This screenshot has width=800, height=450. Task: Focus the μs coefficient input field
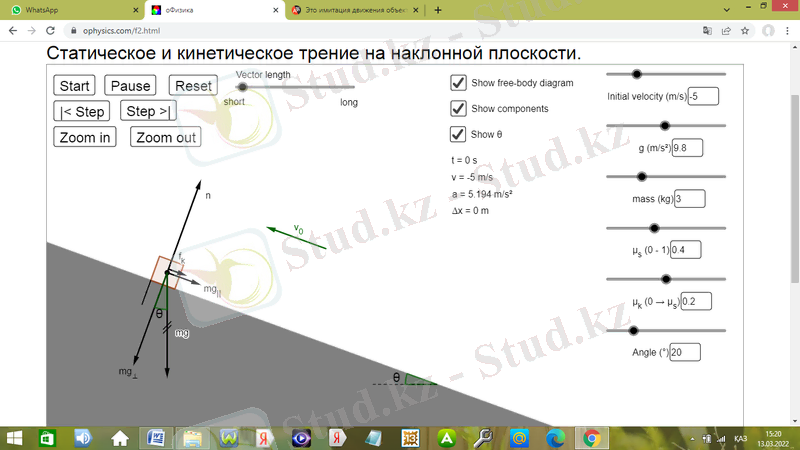click(x=685, y=249)
